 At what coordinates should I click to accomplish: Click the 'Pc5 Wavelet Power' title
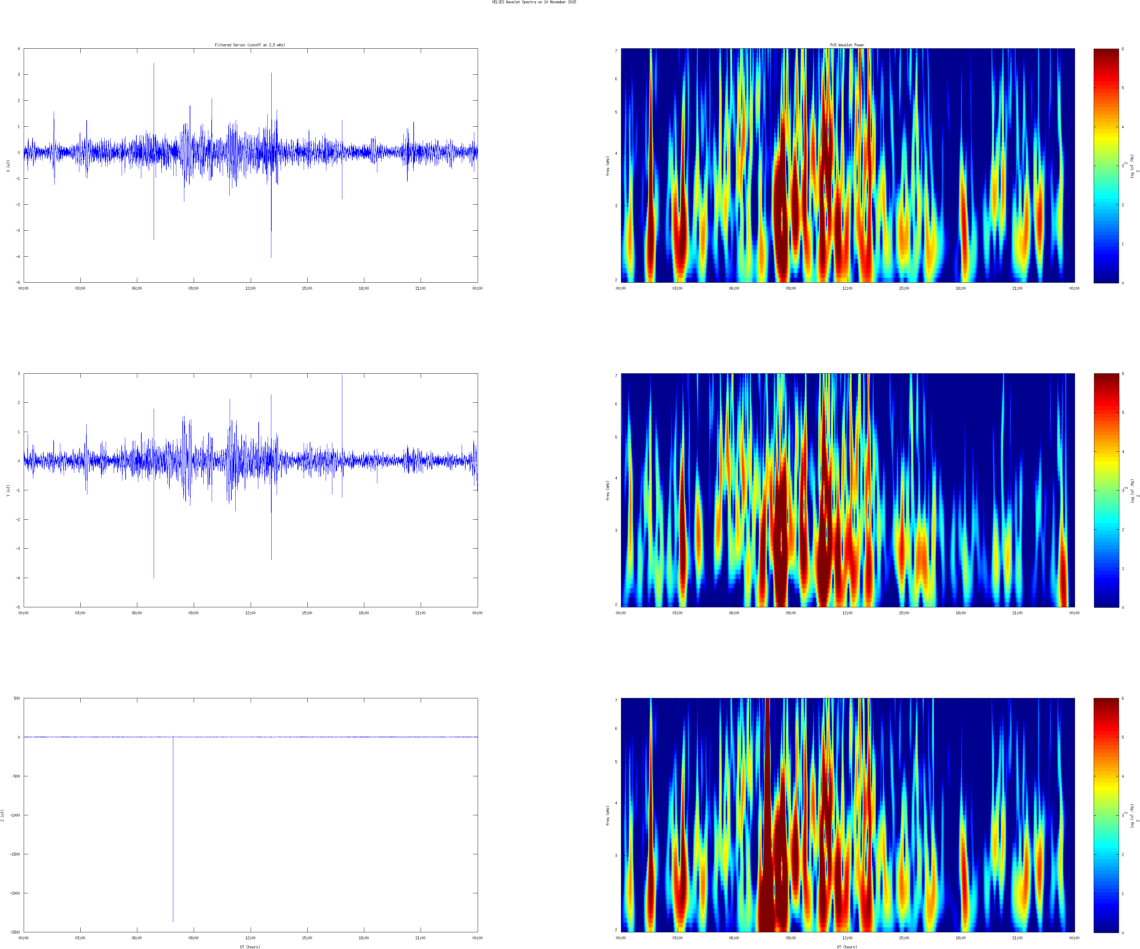[848, 45]
